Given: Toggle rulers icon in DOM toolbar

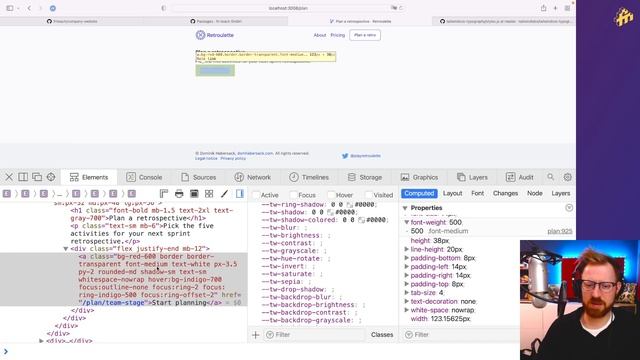Looking at the screenshot, I should pyautogui.click(x=164, y=193).
